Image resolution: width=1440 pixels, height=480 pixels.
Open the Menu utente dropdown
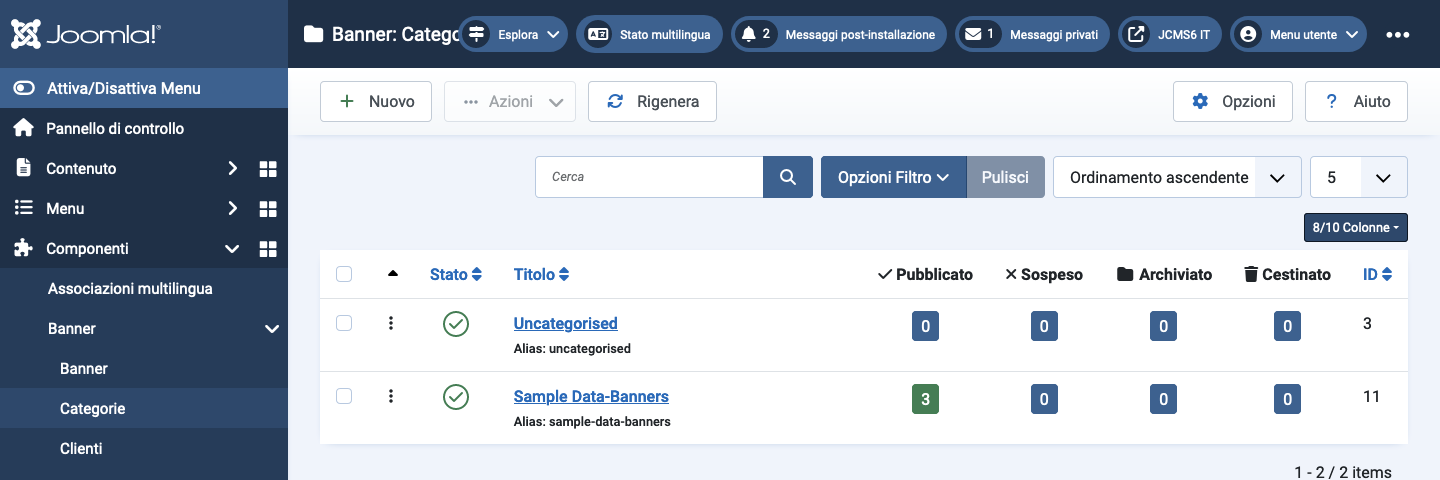1298,34
